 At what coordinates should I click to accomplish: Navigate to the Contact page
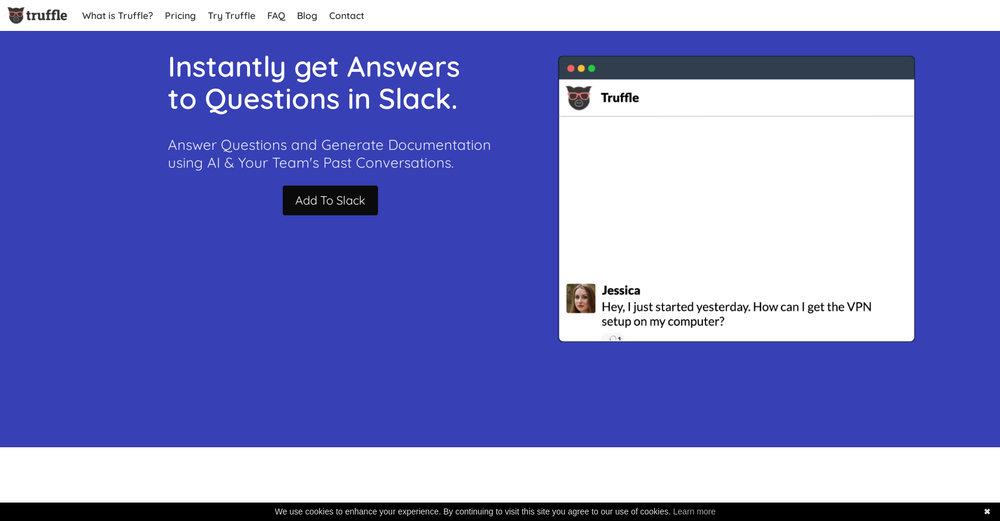coord(346,16)
